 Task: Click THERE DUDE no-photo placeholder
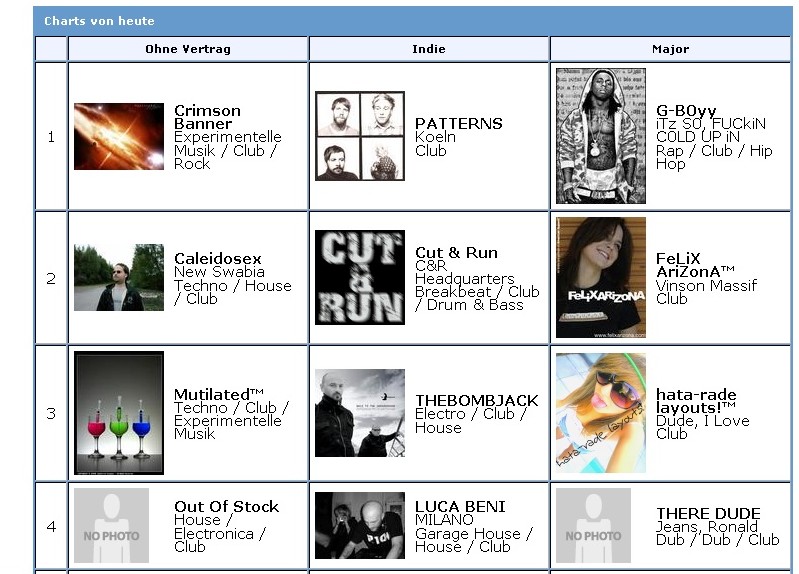coord(593,526)
